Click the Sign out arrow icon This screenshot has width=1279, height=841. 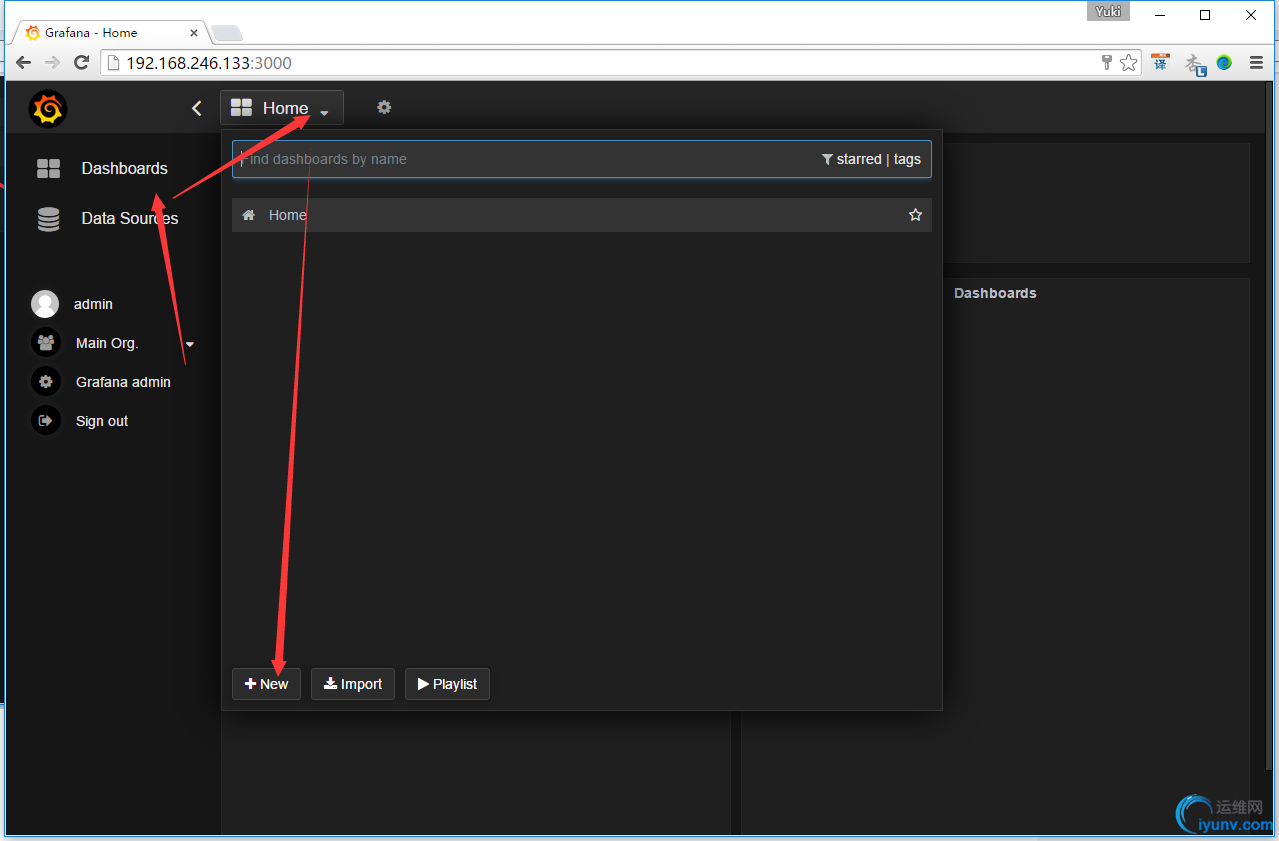45,421
